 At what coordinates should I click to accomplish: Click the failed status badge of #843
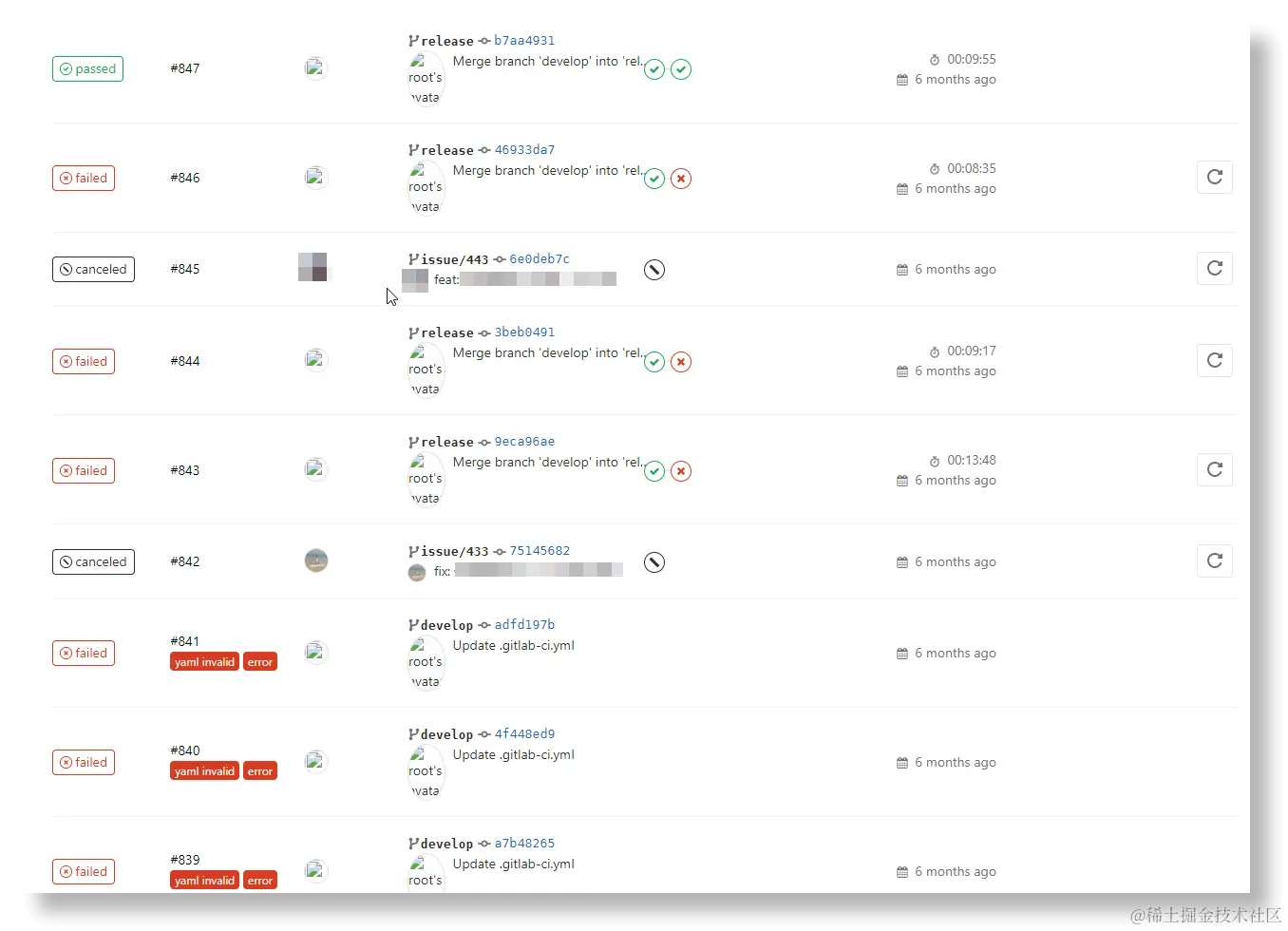point(84,470)
